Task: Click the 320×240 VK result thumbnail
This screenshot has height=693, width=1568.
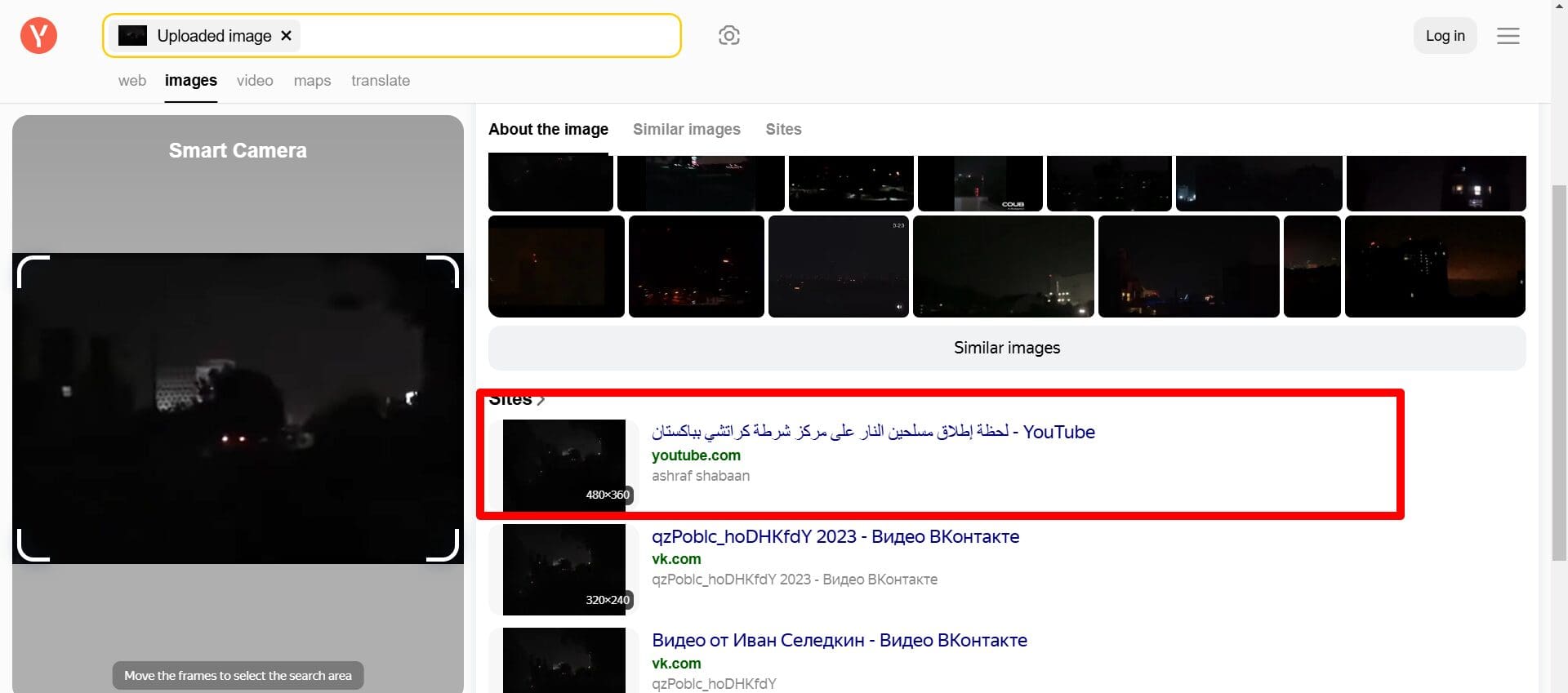Action: [563, 569]
